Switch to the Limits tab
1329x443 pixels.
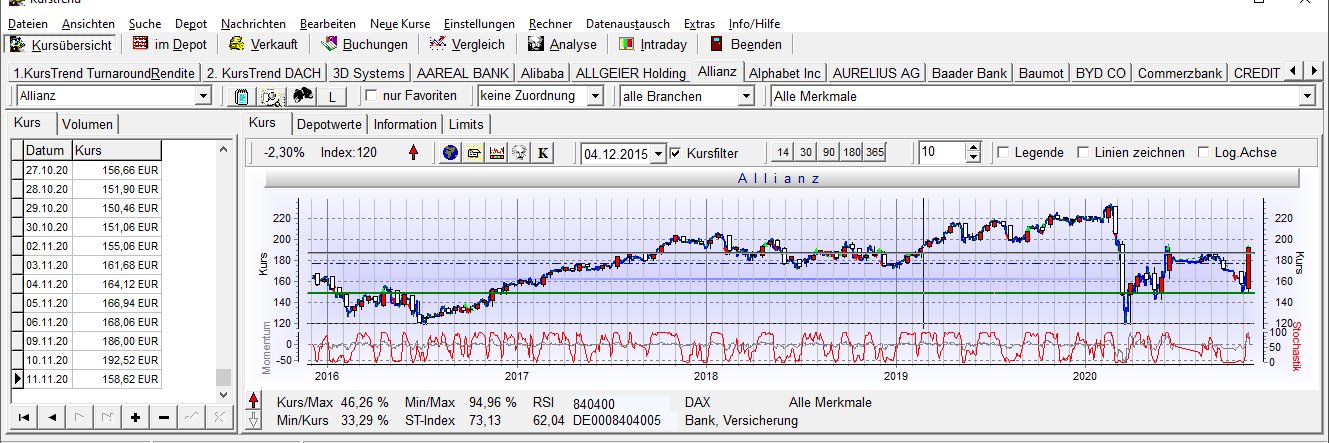pos(466,124)
